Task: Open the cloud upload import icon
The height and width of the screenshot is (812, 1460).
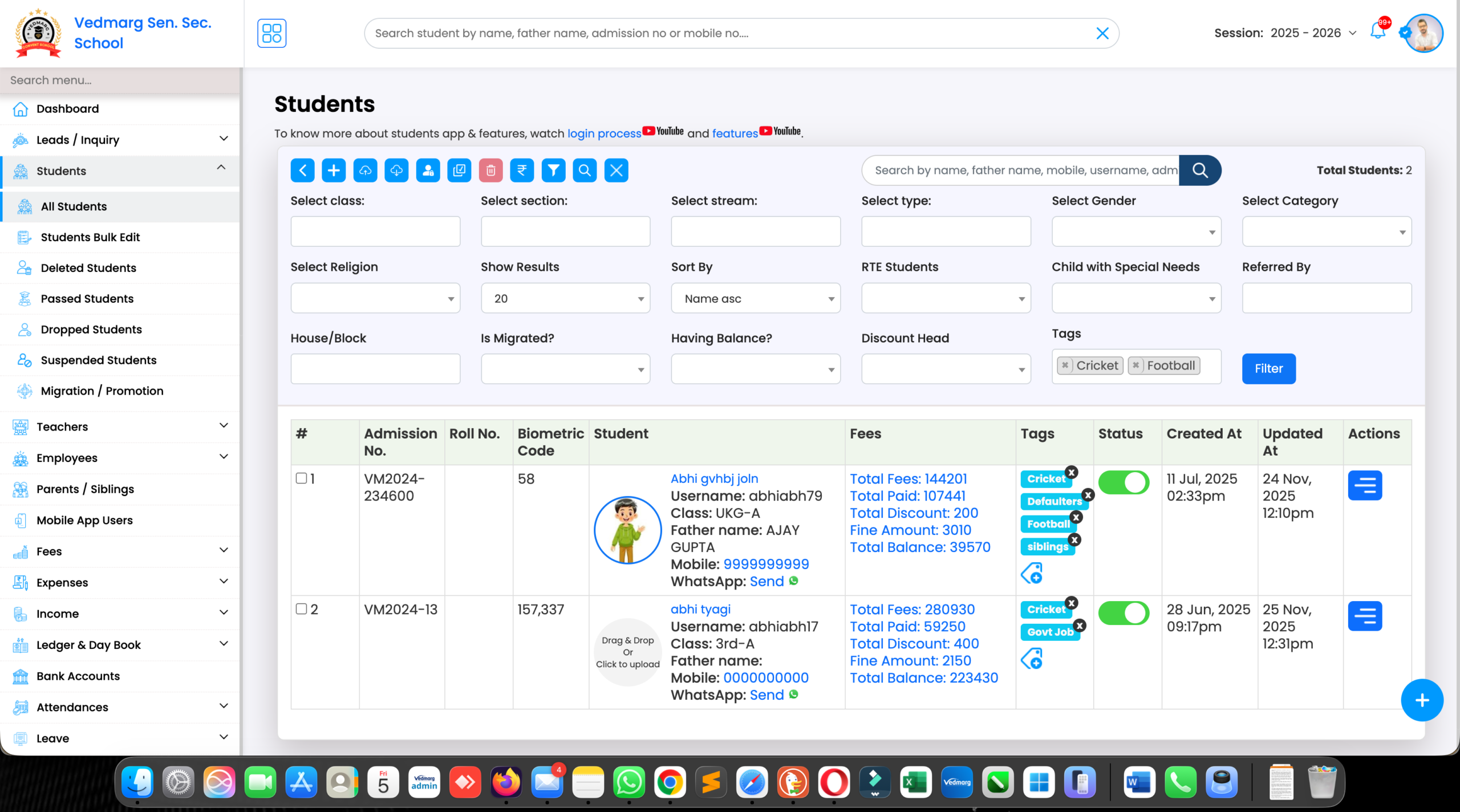Action: click(x=365, y=170)
